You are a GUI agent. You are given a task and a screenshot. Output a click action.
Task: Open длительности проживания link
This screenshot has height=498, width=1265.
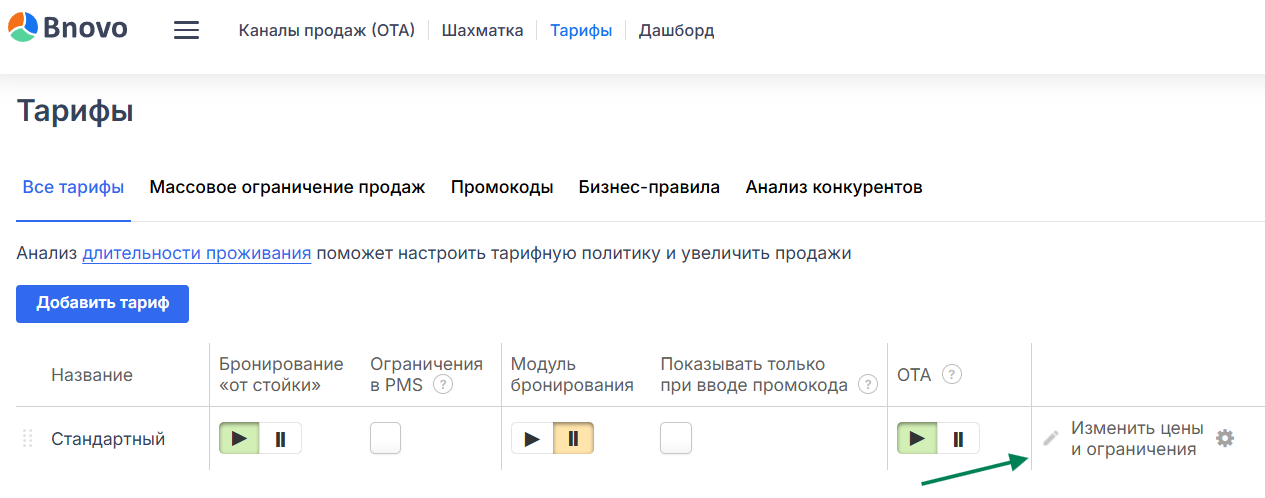(x=196, y=253)
